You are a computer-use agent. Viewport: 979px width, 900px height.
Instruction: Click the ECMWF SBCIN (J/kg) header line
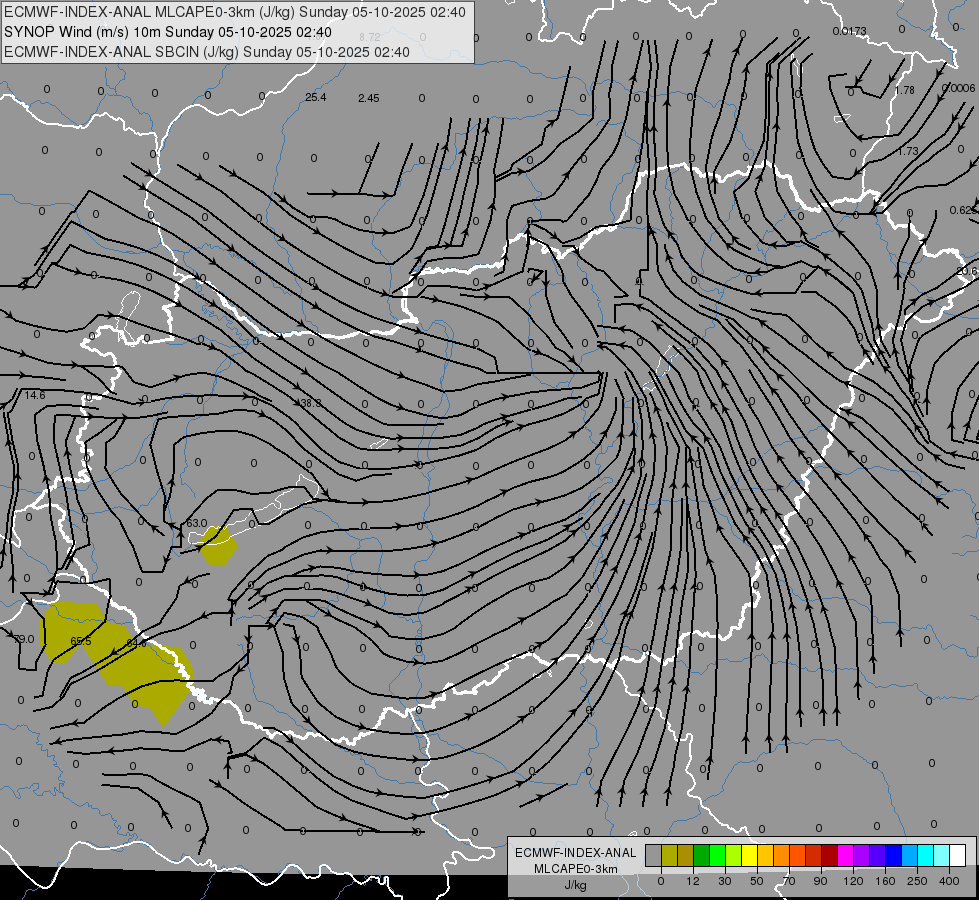coord(207,52)
